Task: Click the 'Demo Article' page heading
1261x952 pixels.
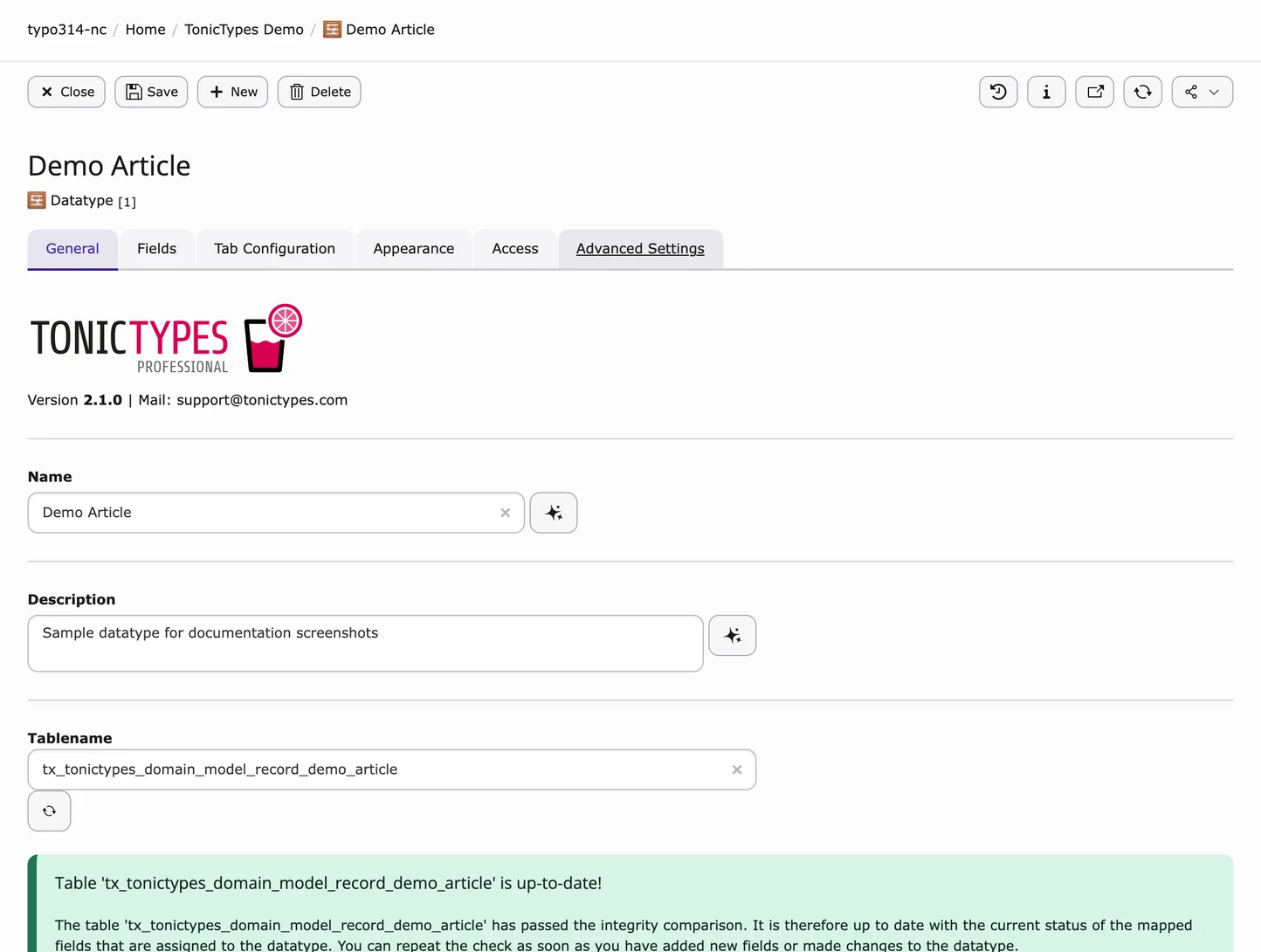Action: [109, 166]
